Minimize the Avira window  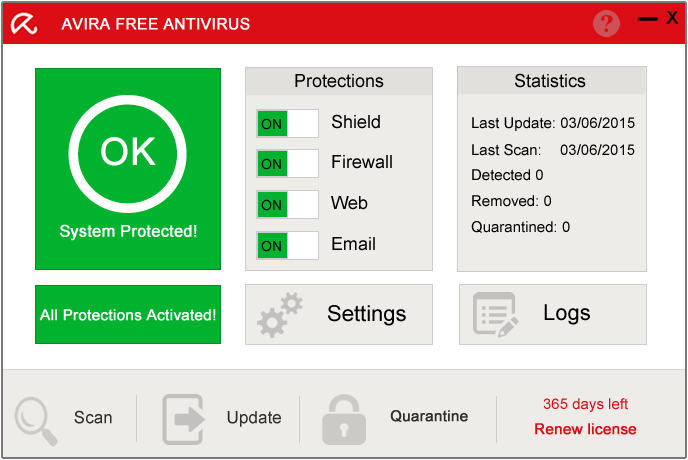pos(648,19)
